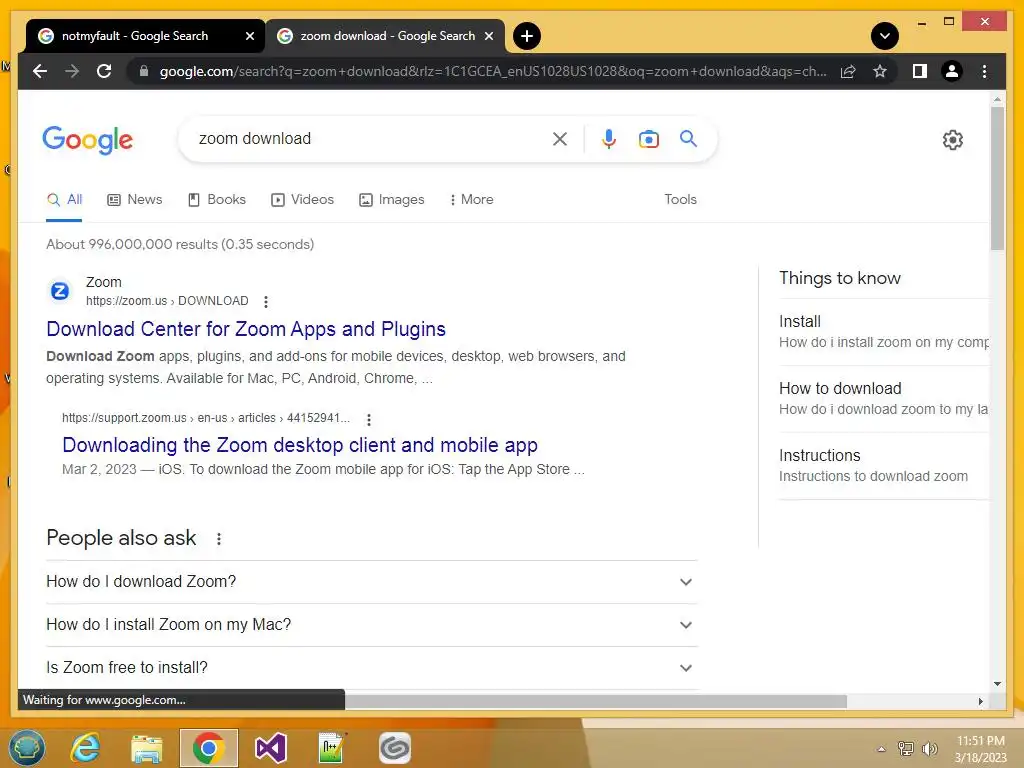
Task: Open the More search filters menu
Action: [472, 200]
